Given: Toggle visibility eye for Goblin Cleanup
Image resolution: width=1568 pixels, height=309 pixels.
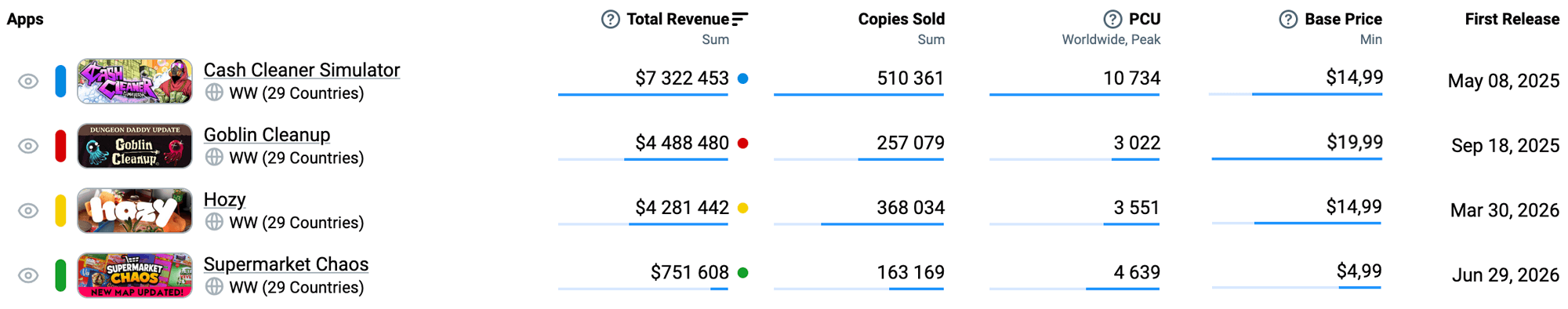Looking at the screenshot, I should point(28,146).
